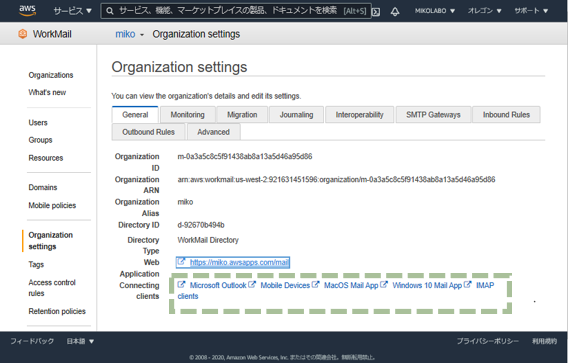This screenshot has height=363, width=568.
Task: Open Access control rules in the sidebar
Action: (x=52, y=288)
